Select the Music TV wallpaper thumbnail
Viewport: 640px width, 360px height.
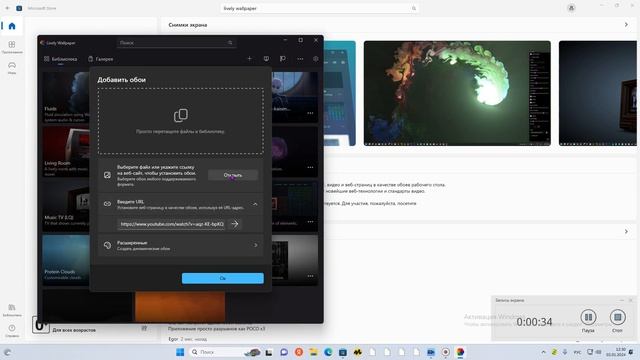click(x=66, y=206)
